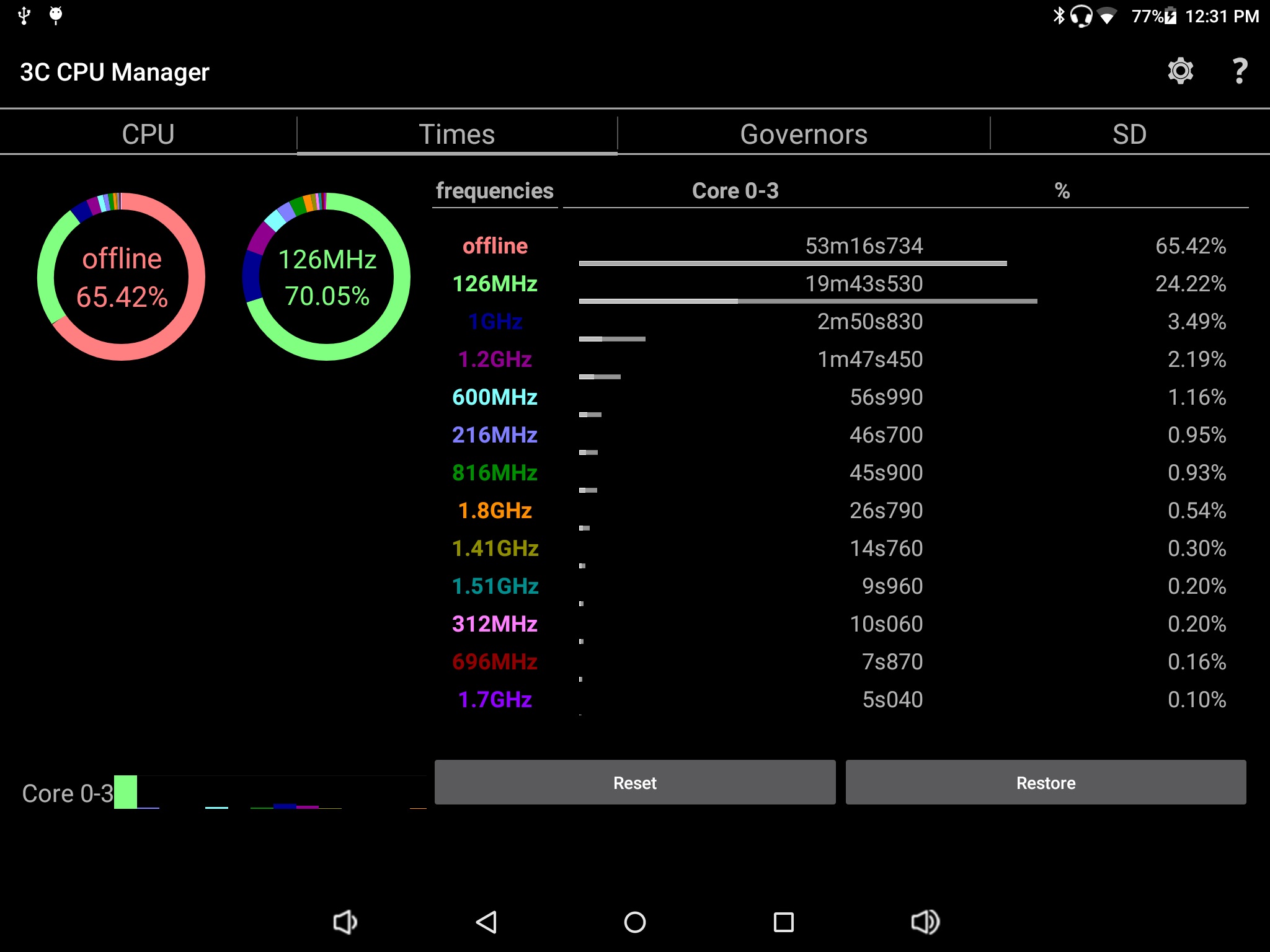Screen dimensions: 1270x952
Task: Select the 1.7GHz frequency label
Action: pos(495,700)
